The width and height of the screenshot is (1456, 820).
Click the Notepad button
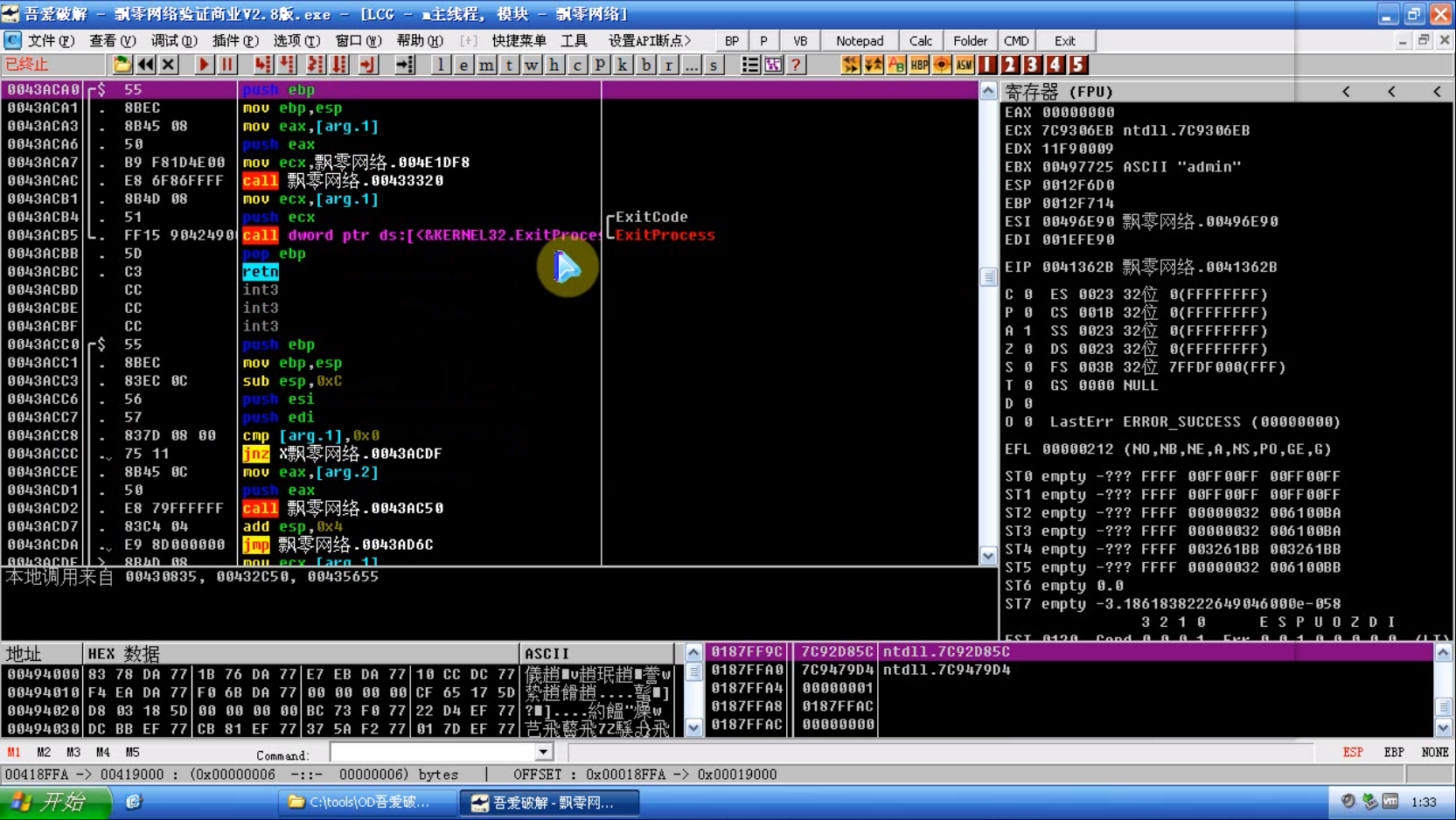point(860,41)
